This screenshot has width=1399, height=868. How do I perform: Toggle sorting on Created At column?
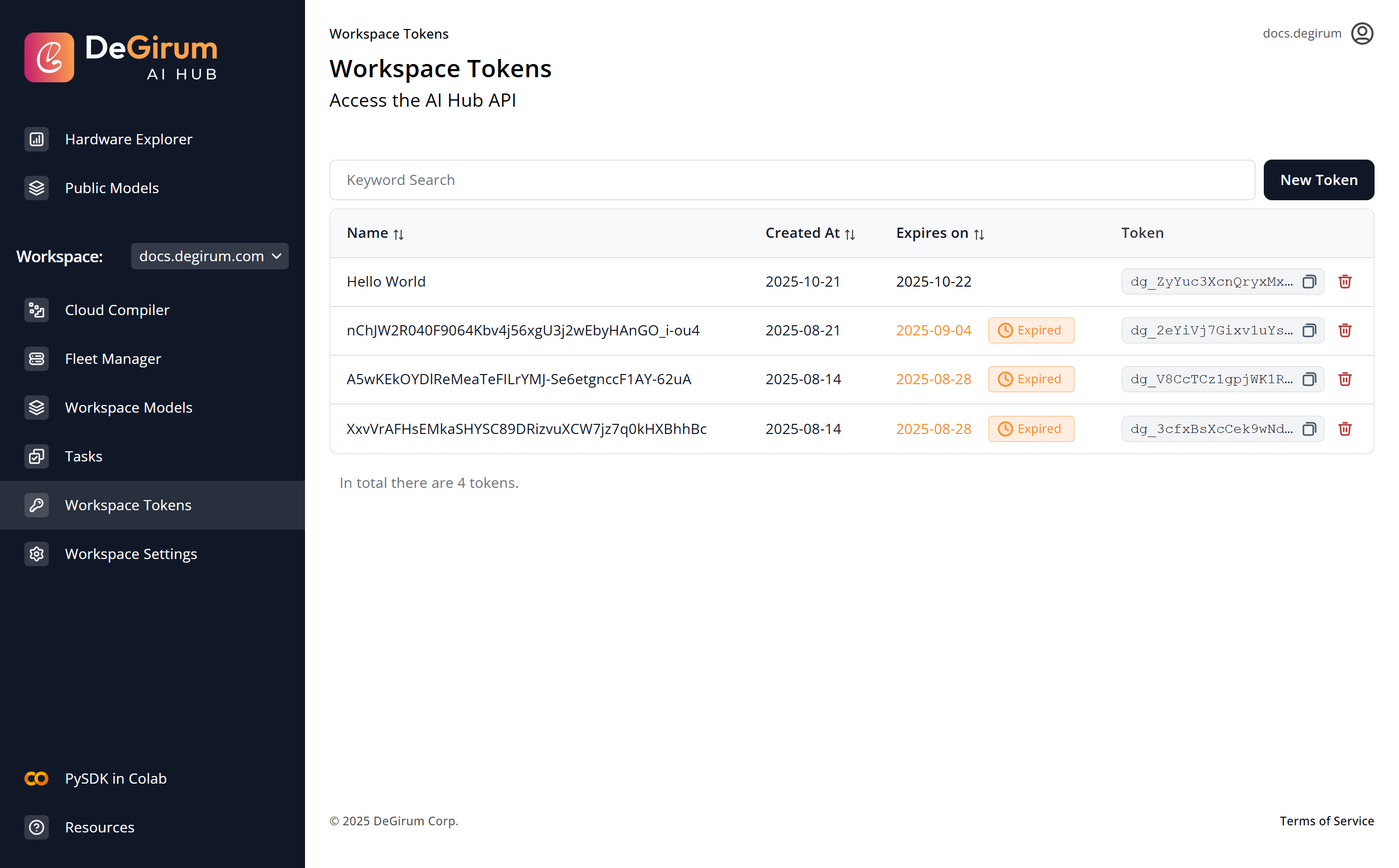click(849, 233)
